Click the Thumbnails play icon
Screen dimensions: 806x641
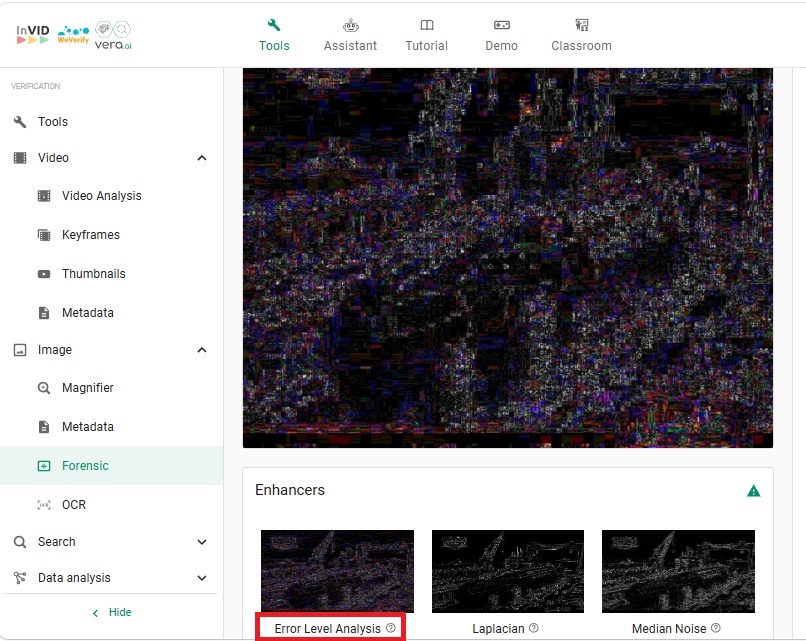point(44,274)
